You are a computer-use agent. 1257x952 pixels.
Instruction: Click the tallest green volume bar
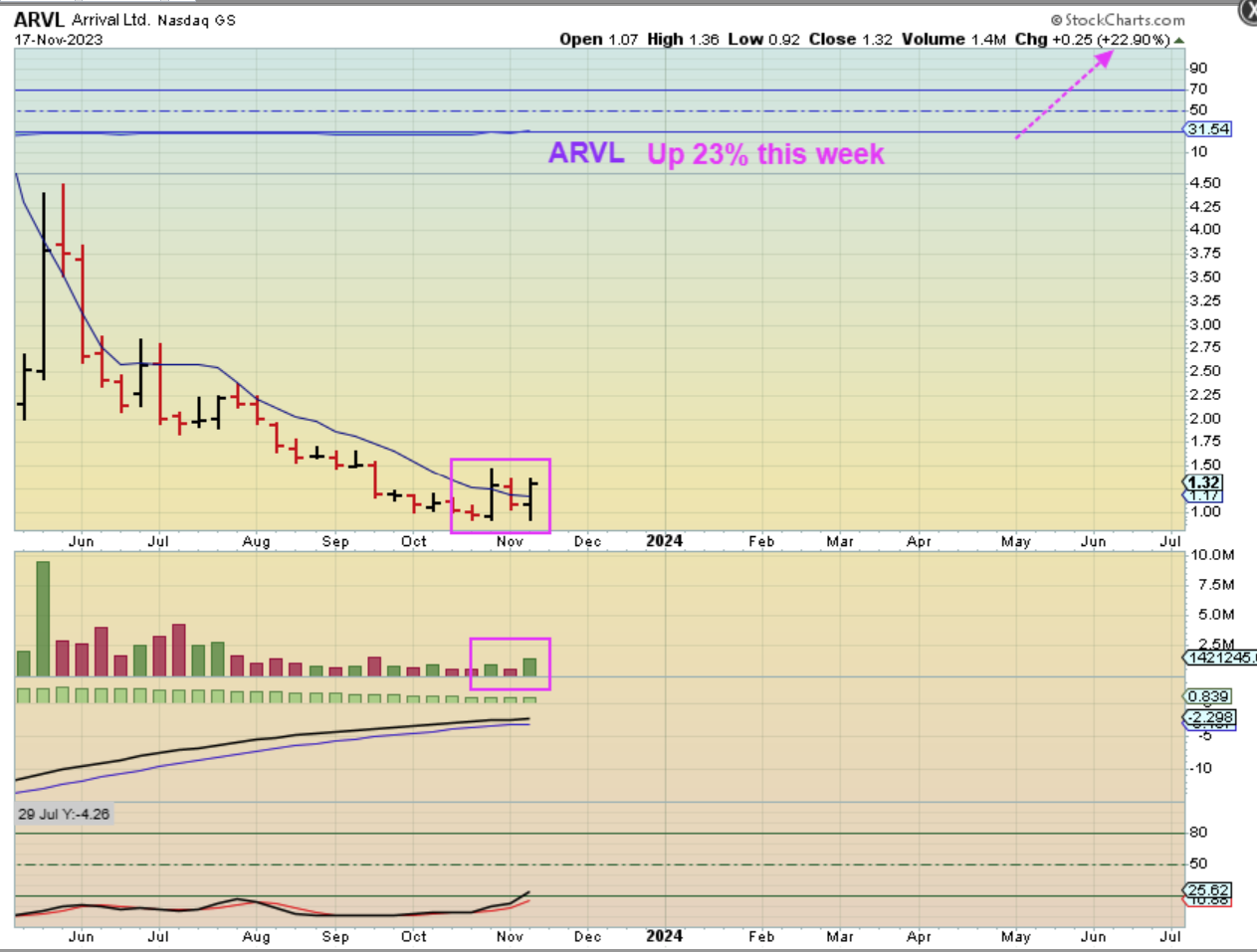coord(43,619)
